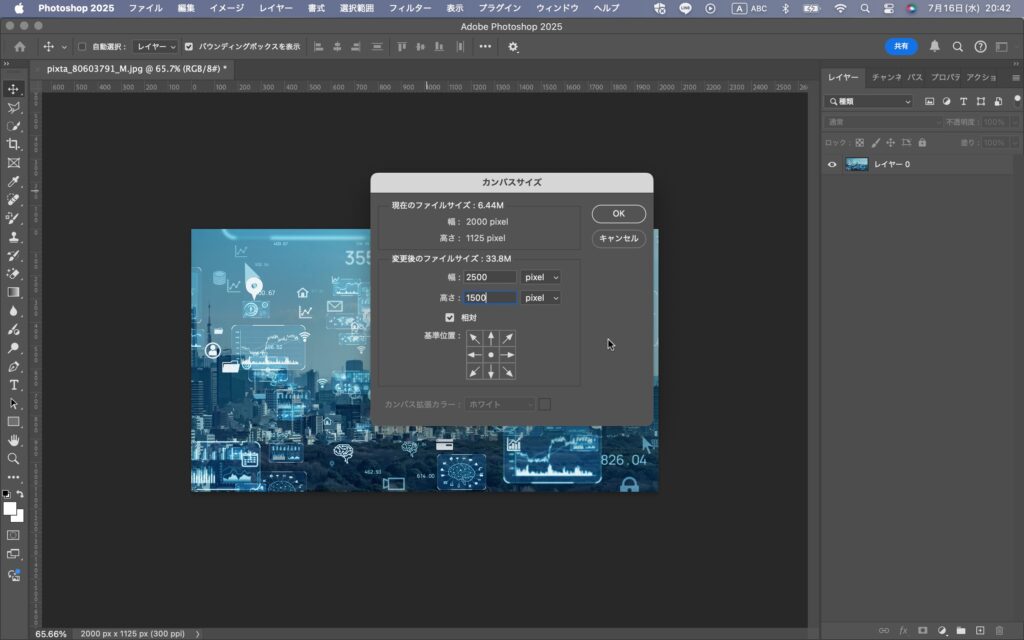1024x640 pixels.
Task: Toggle the layer filter on/off switch
Action: 1017,100
